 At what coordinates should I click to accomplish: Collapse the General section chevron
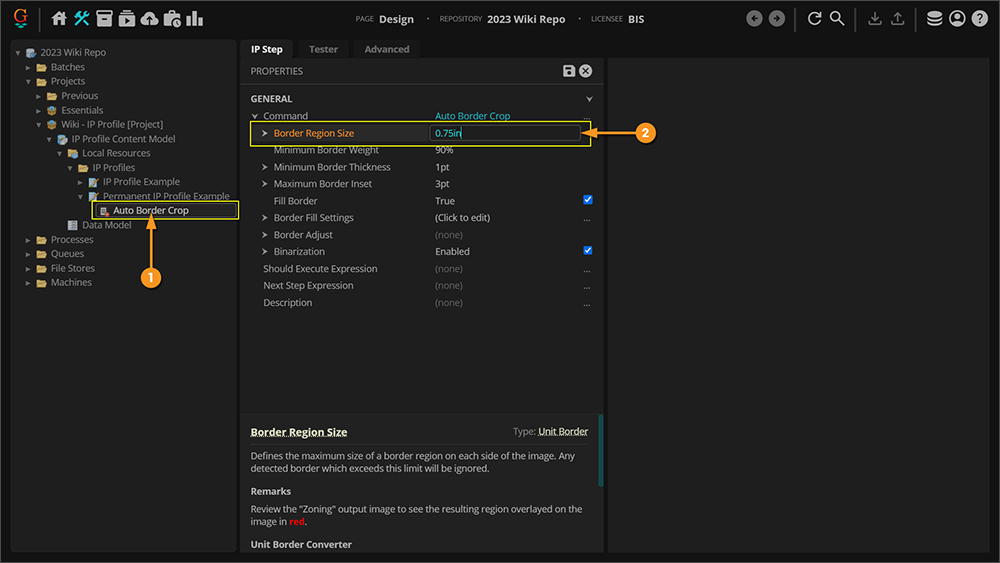589,100
